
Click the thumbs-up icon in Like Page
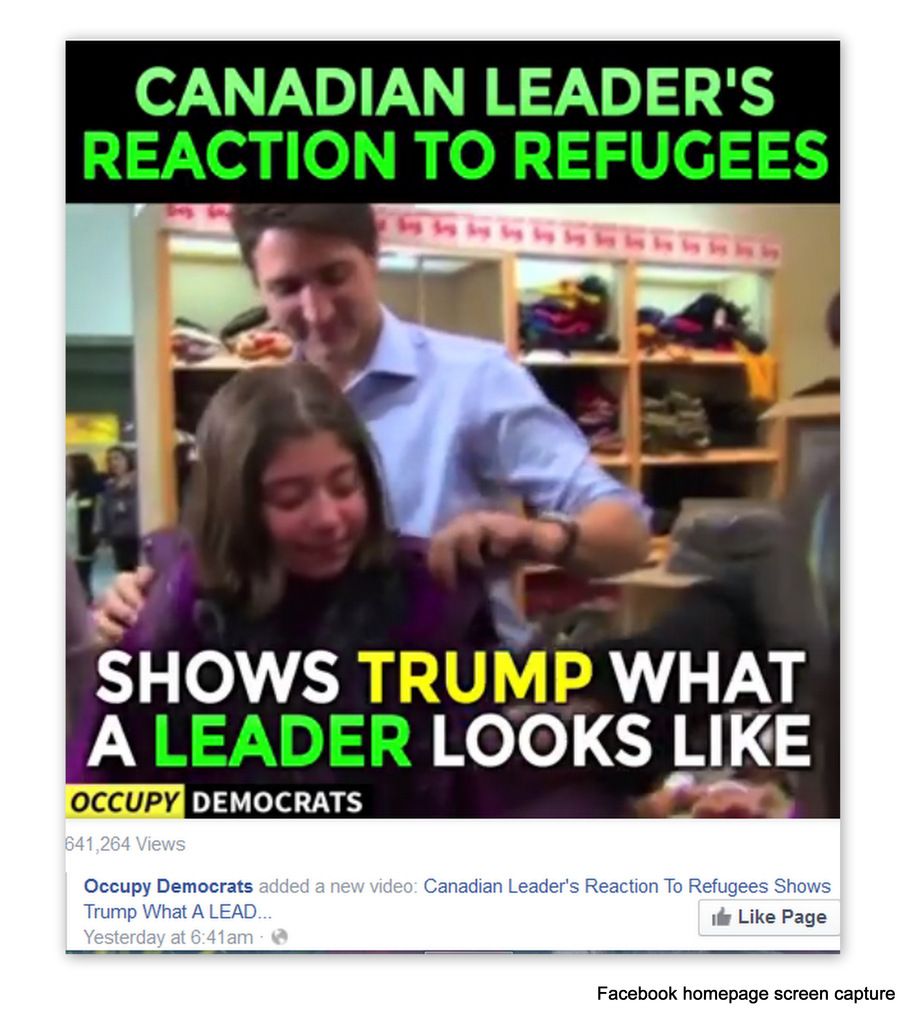pyautogui.click(x=721, y=917)
